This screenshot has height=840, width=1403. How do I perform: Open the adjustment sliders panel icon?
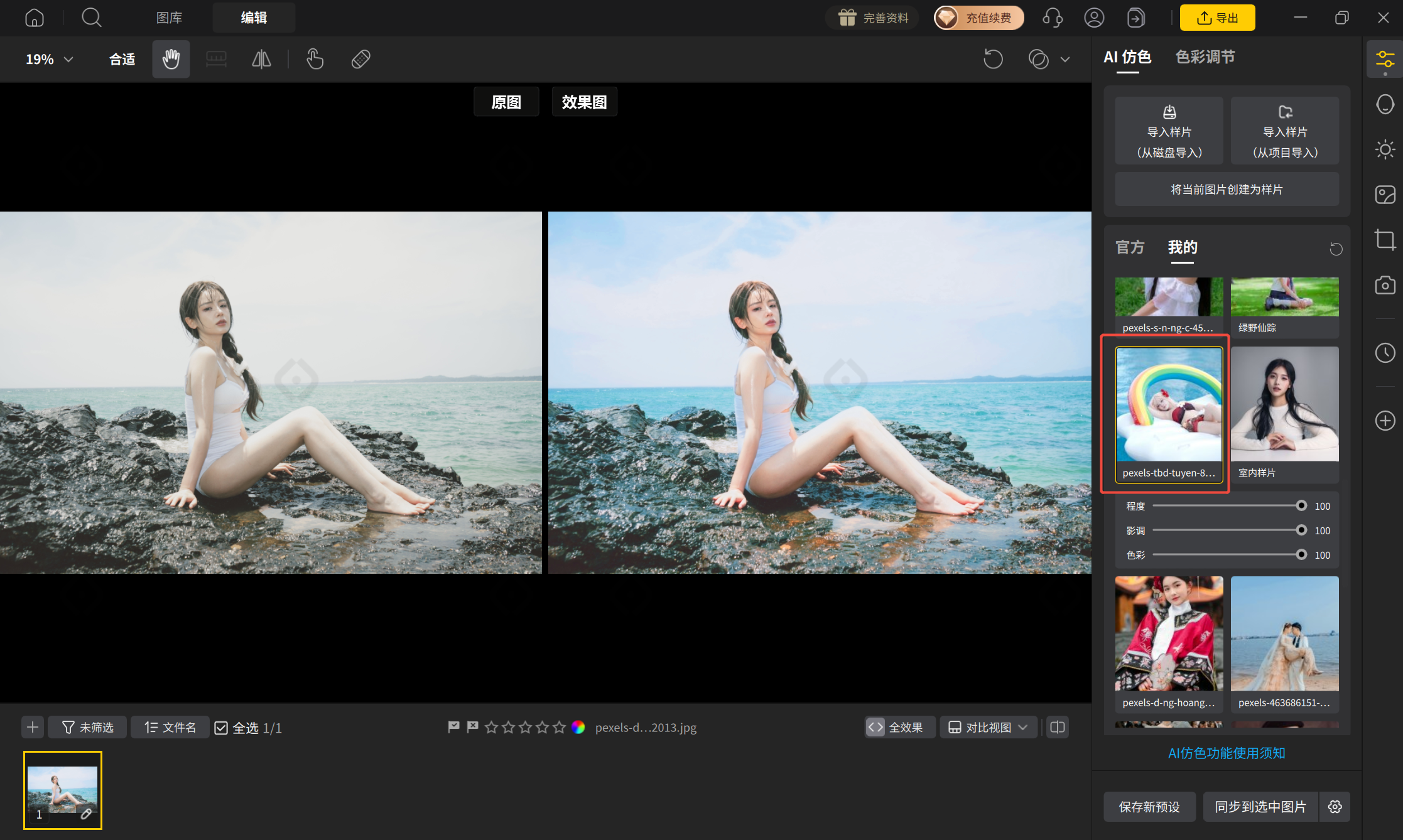tap(1385, 59)
